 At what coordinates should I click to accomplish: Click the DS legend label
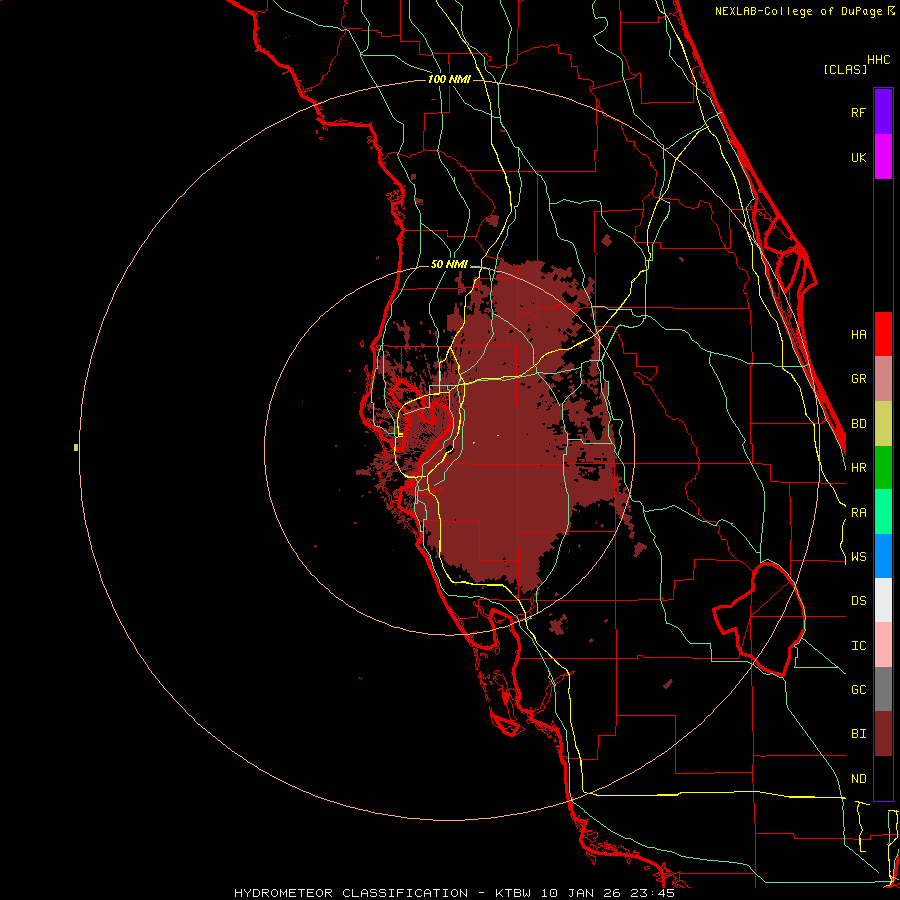click(x=859, y=601)
